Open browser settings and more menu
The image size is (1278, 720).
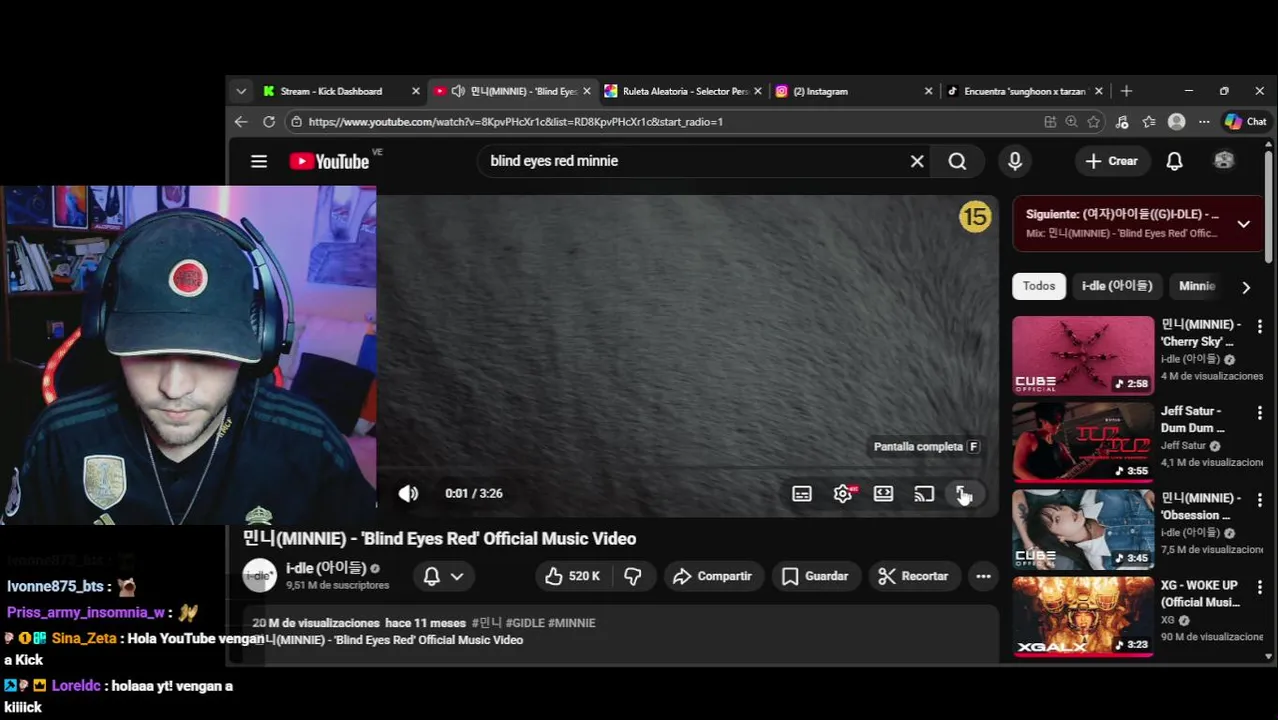pyautogui.click(x=1204, y=122)
